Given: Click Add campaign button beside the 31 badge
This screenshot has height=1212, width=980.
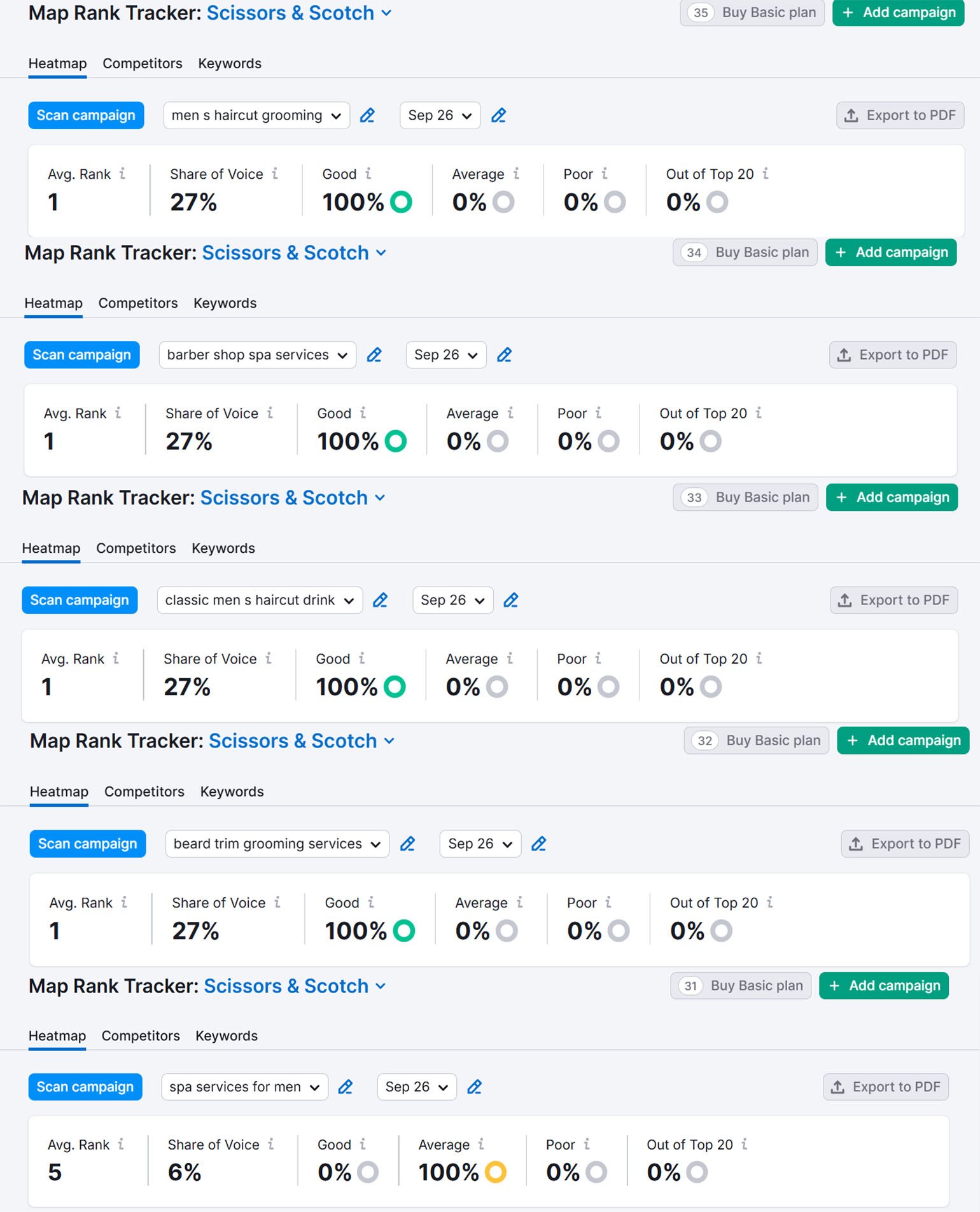Looking at the screenshot, I should 883,986.
